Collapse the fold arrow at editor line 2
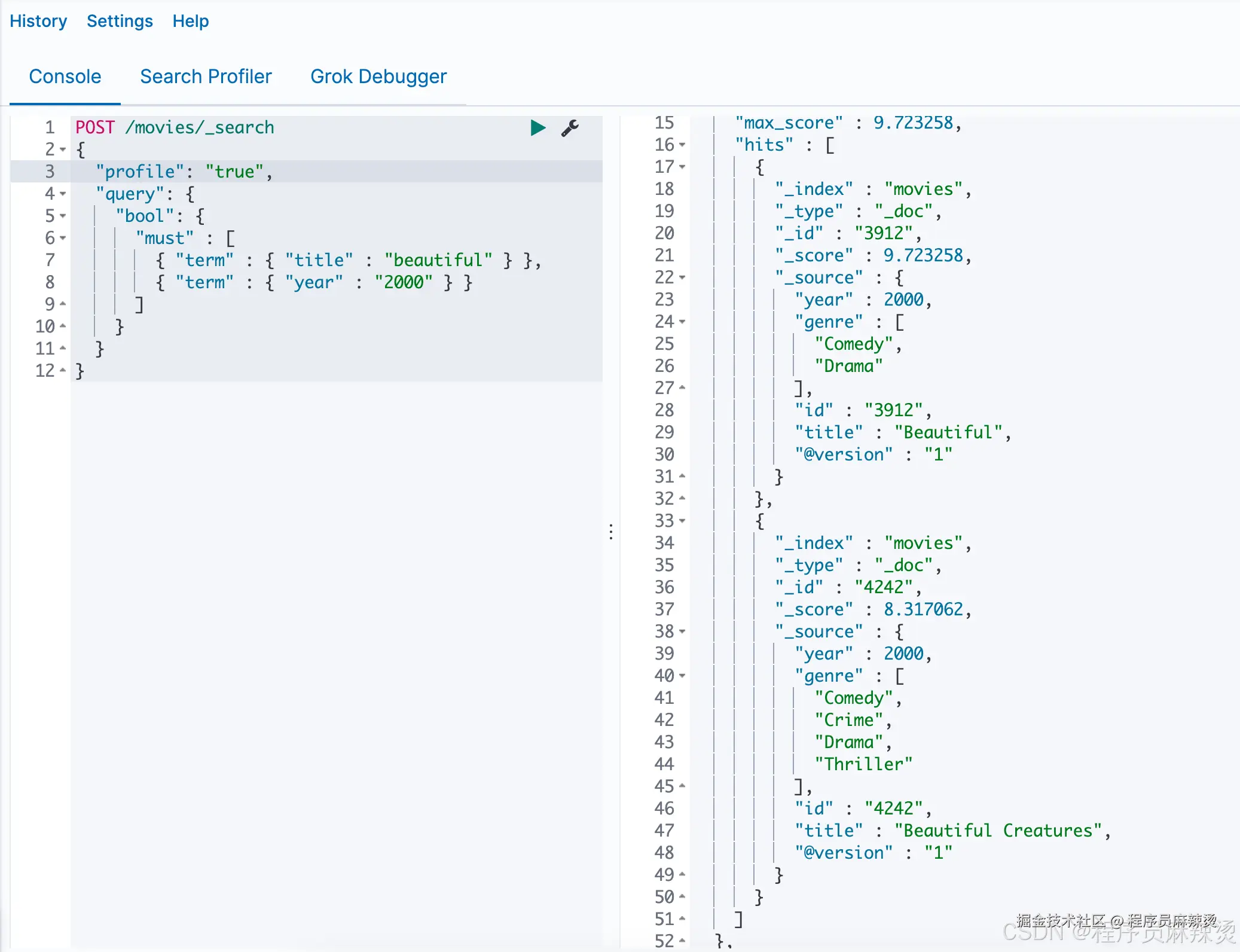The width and height of the screenshot is (1240, 952). coord(63,149)
